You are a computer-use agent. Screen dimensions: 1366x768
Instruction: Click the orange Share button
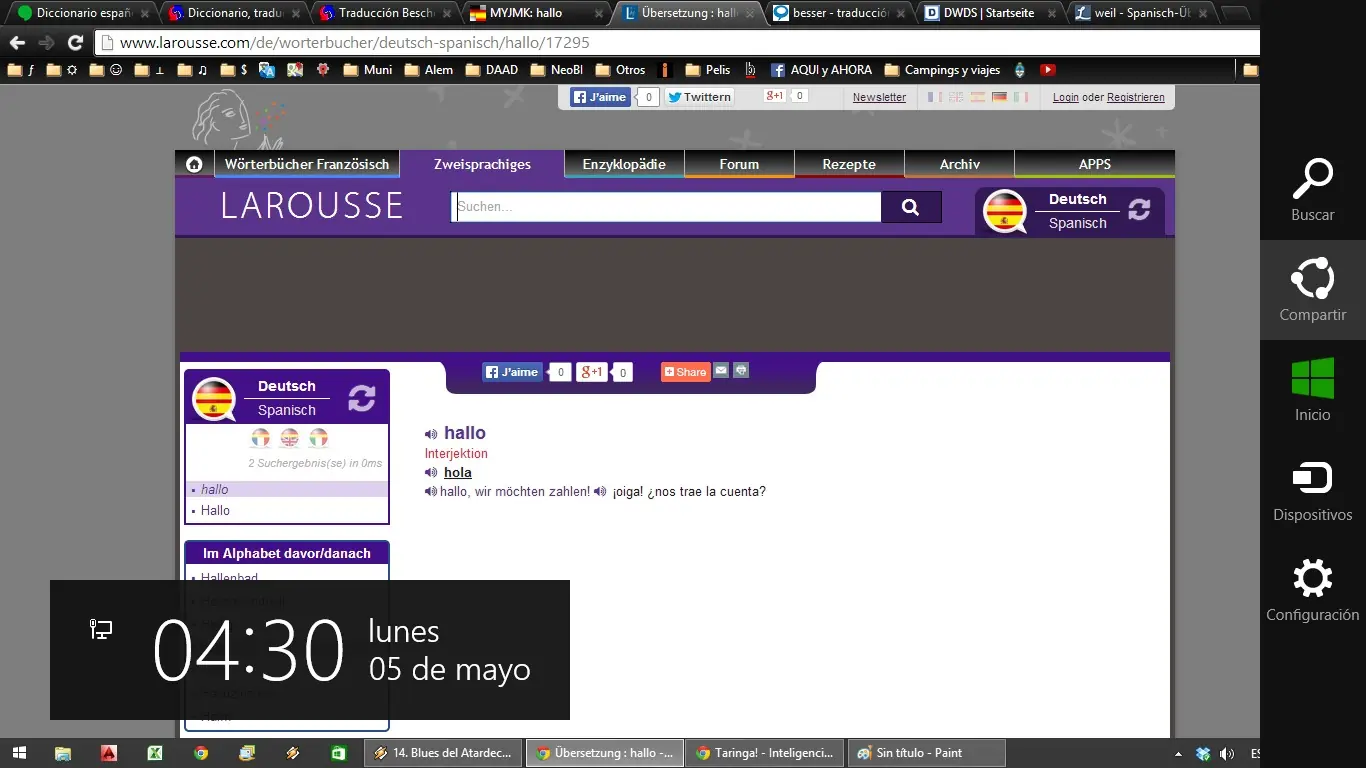686,372
